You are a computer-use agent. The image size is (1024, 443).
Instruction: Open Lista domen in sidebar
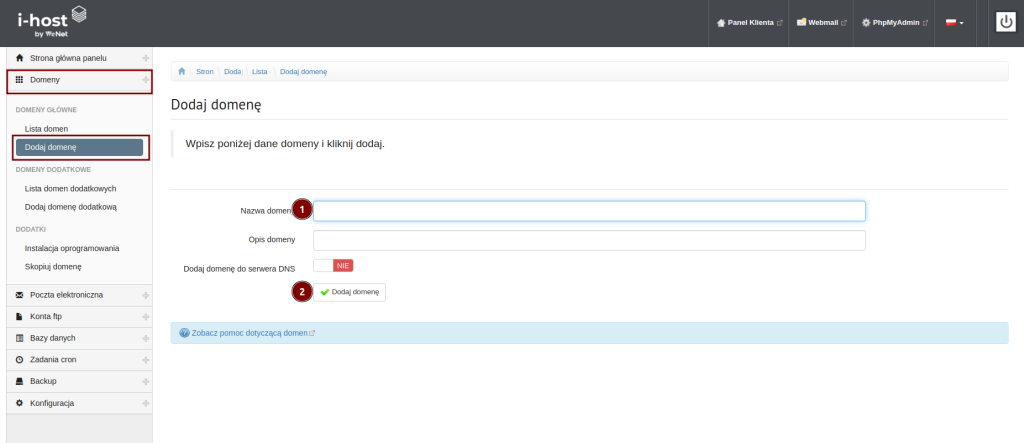[x=46, y=129]
